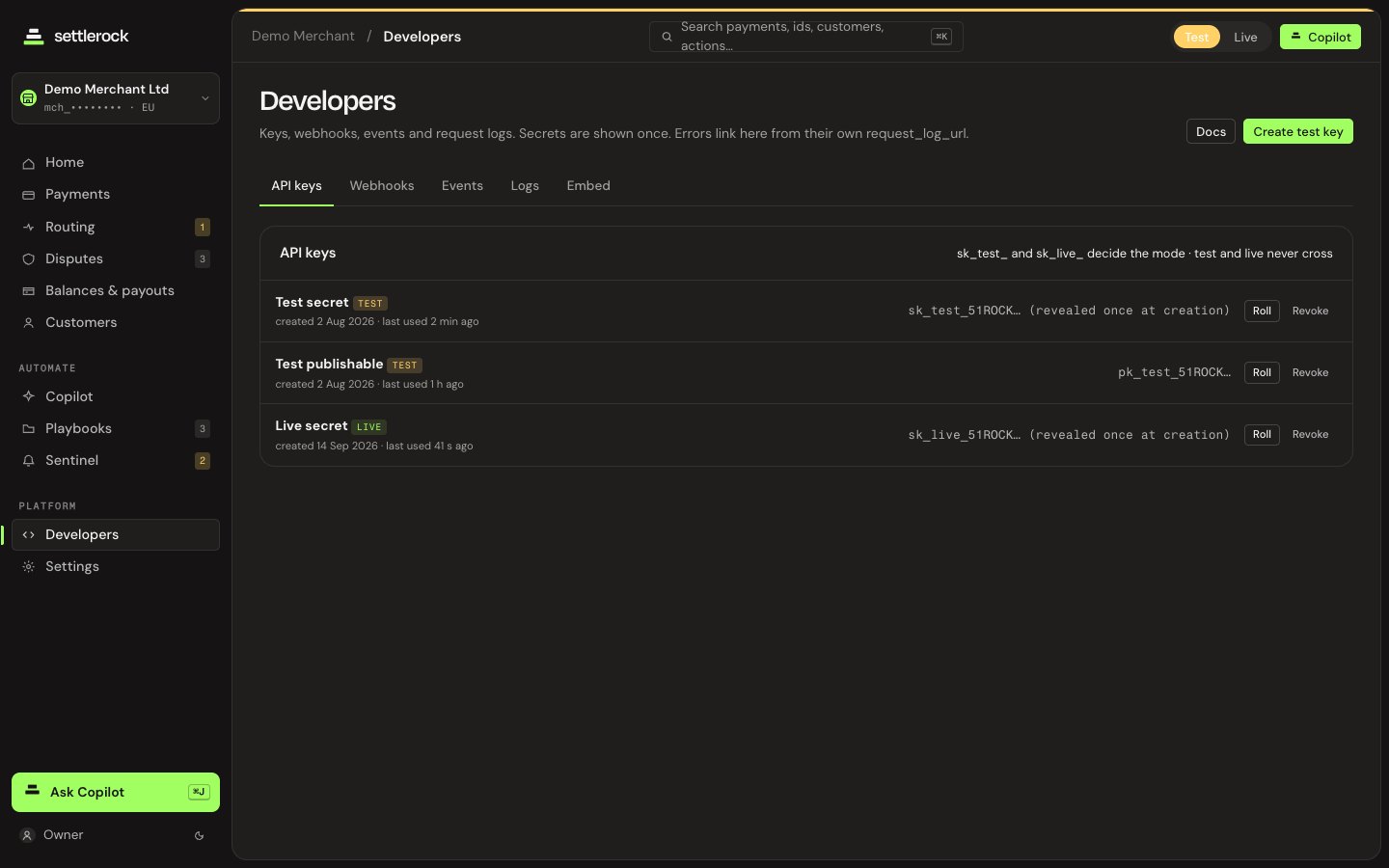Click the Settings gear icon
Viewport: 1389px width, 868px height.
pyautogui.click(x=29, y=567)
